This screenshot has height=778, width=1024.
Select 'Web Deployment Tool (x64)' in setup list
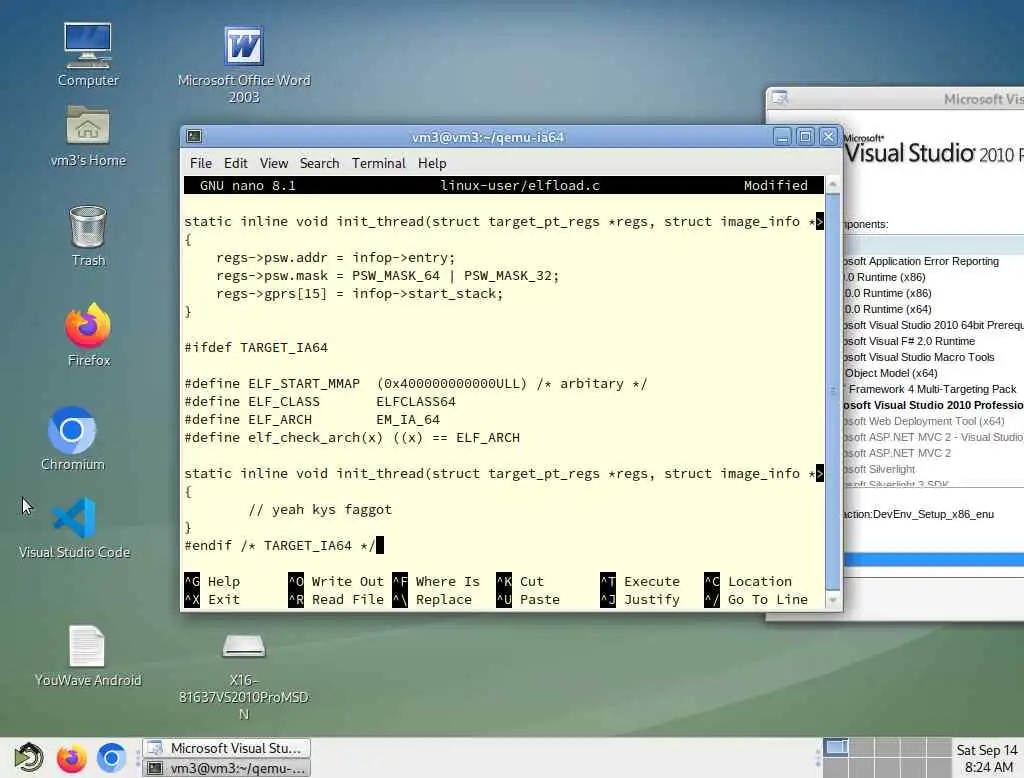pos(925,421)
